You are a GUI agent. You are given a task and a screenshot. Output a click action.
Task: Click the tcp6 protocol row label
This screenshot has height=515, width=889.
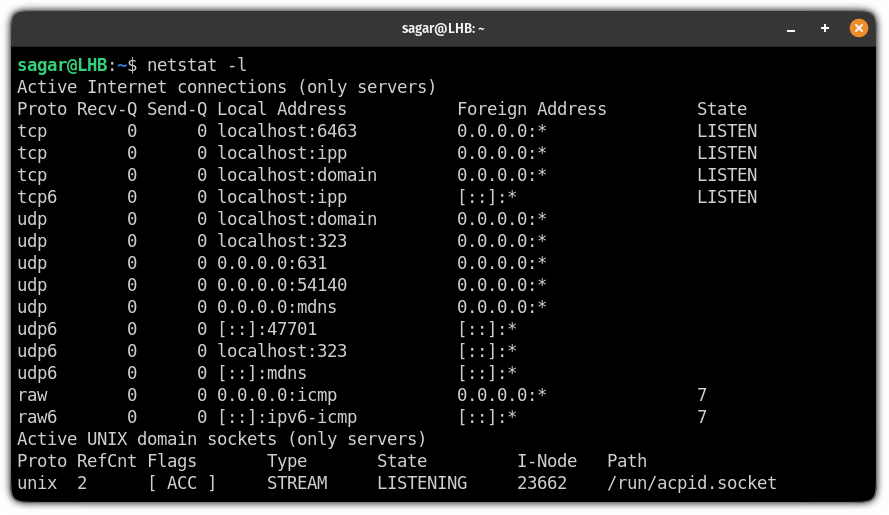[37, 197]
